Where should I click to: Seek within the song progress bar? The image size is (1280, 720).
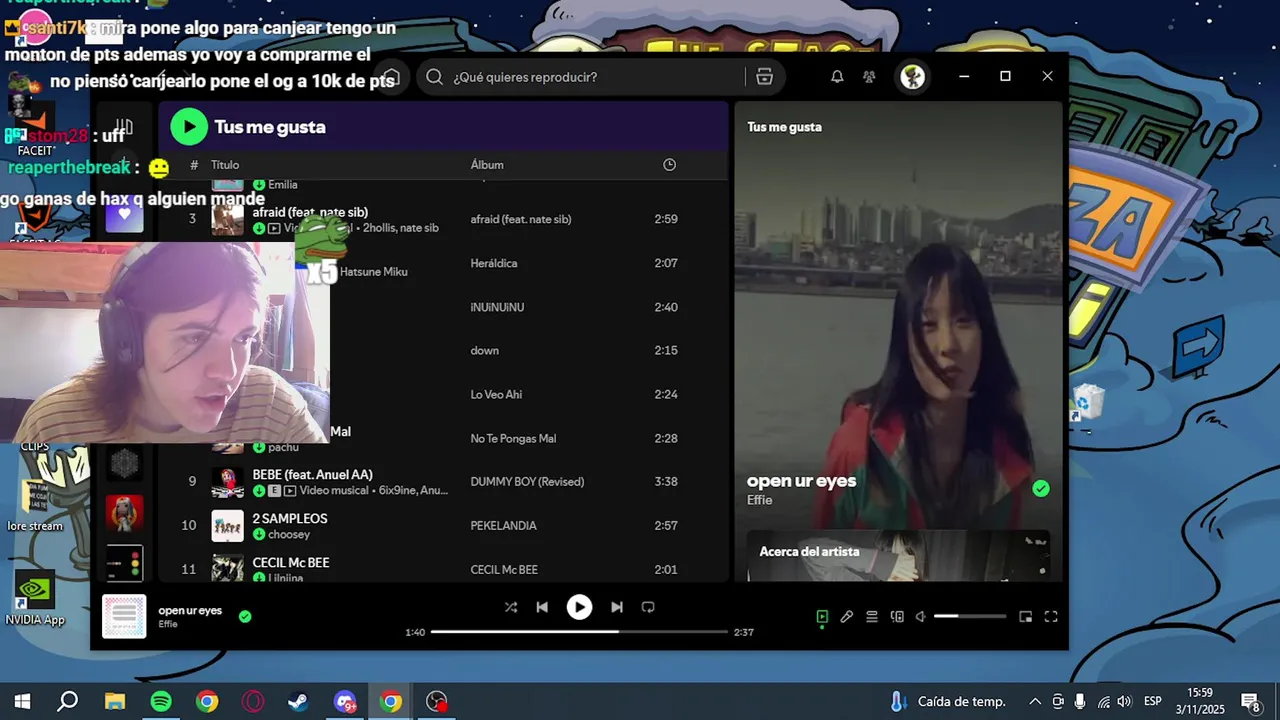pos(579,632)
